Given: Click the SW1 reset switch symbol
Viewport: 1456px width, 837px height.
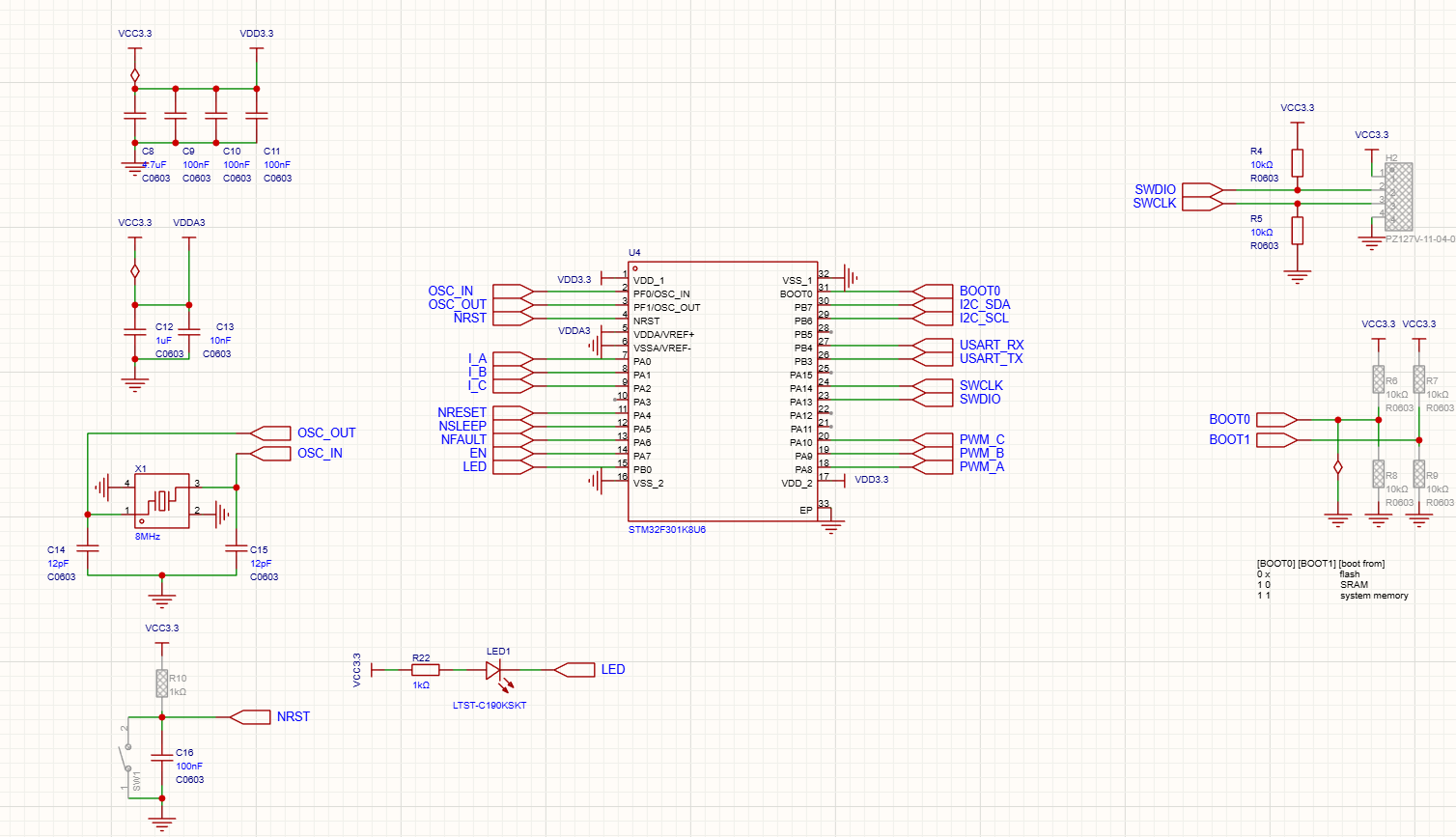Looking at the screenshot, I should [126, 758].
